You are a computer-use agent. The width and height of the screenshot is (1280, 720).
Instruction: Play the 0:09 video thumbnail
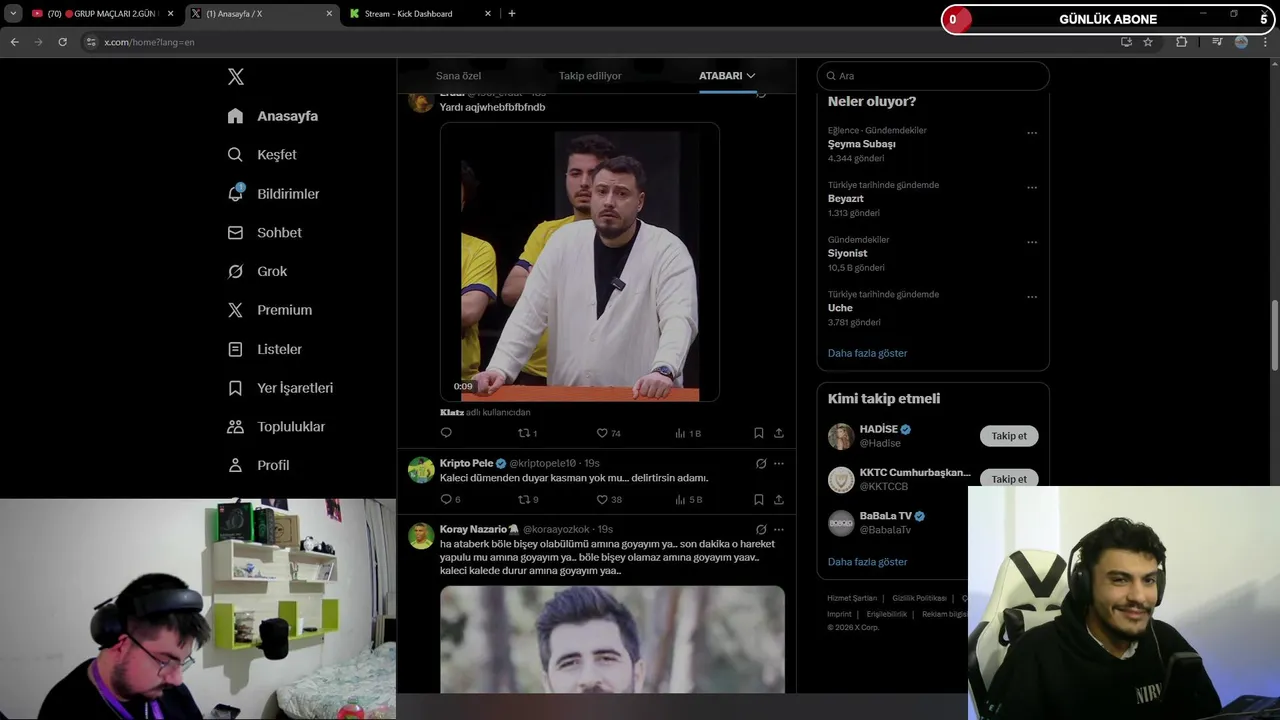[x=580, y=262]
